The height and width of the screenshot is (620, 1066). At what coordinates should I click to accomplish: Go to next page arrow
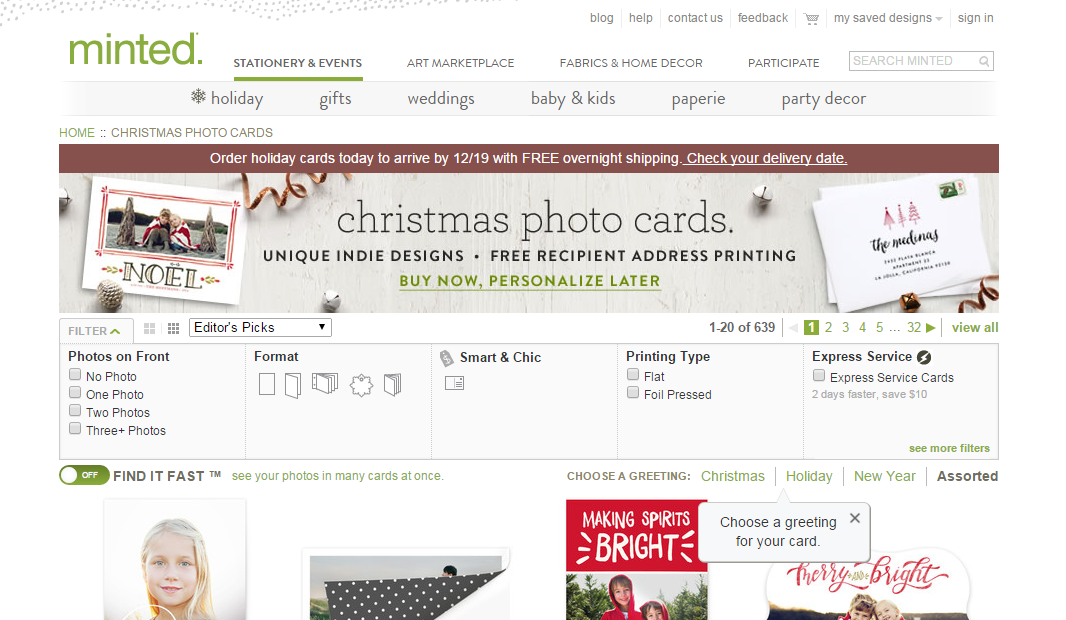point(931,328)
